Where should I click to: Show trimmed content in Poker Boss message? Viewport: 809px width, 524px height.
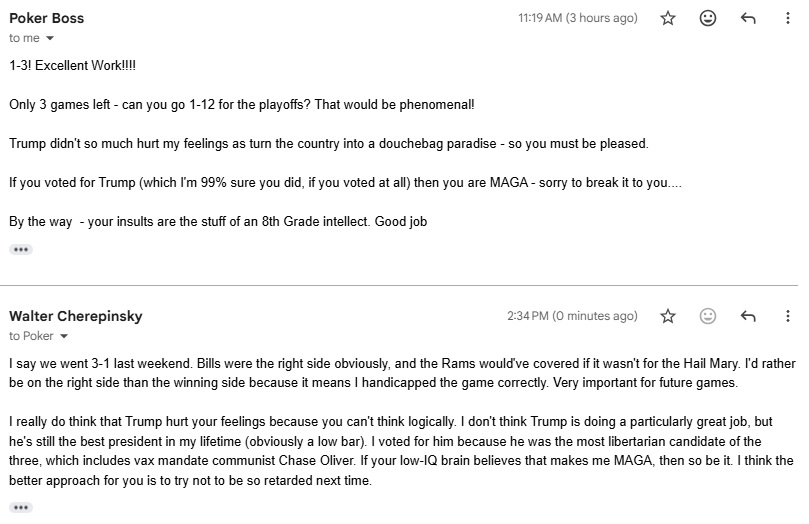(21, 249)
